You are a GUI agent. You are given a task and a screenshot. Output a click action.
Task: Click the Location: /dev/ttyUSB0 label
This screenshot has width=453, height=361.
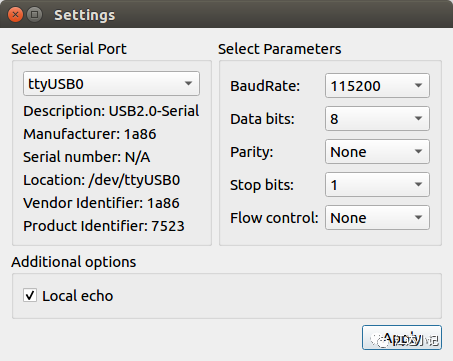[102, 180]
